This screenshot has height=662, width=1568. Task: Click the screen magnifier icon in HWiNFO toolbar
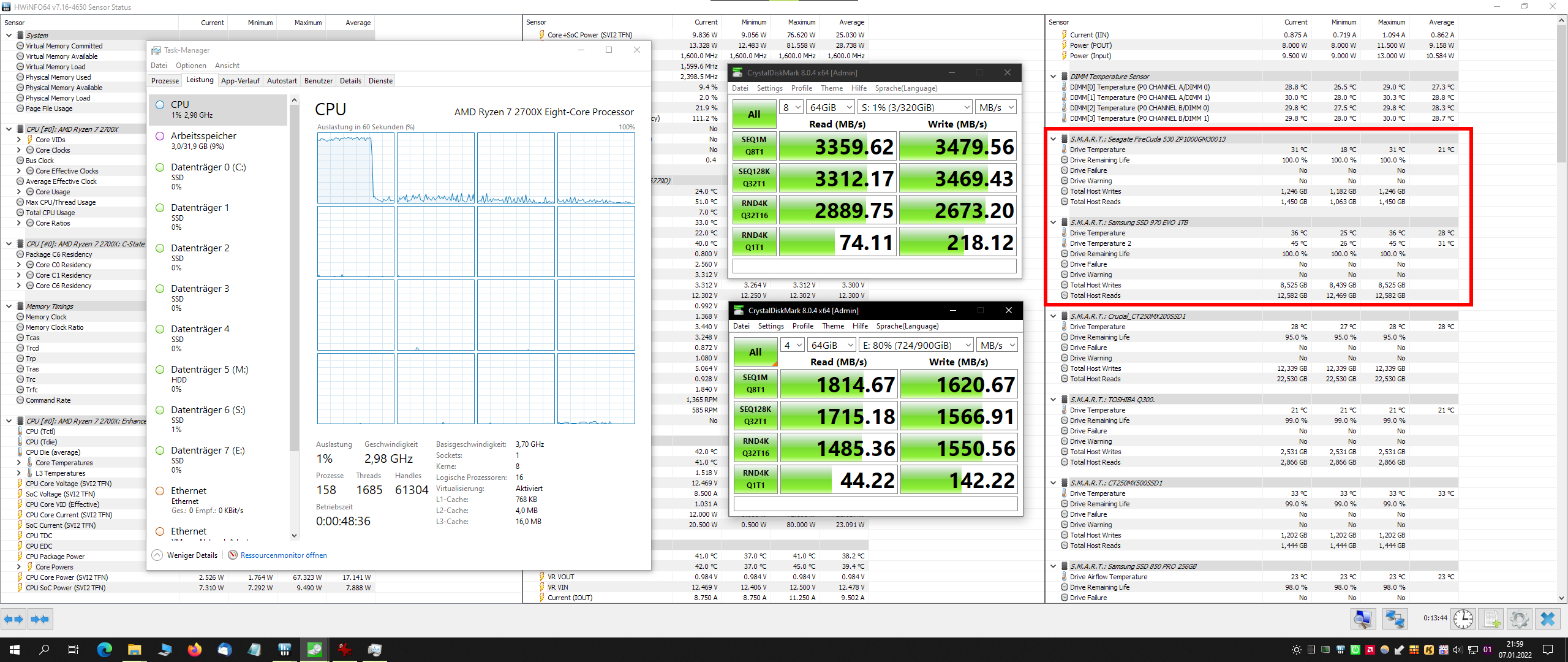click(x=1363, y=618)
